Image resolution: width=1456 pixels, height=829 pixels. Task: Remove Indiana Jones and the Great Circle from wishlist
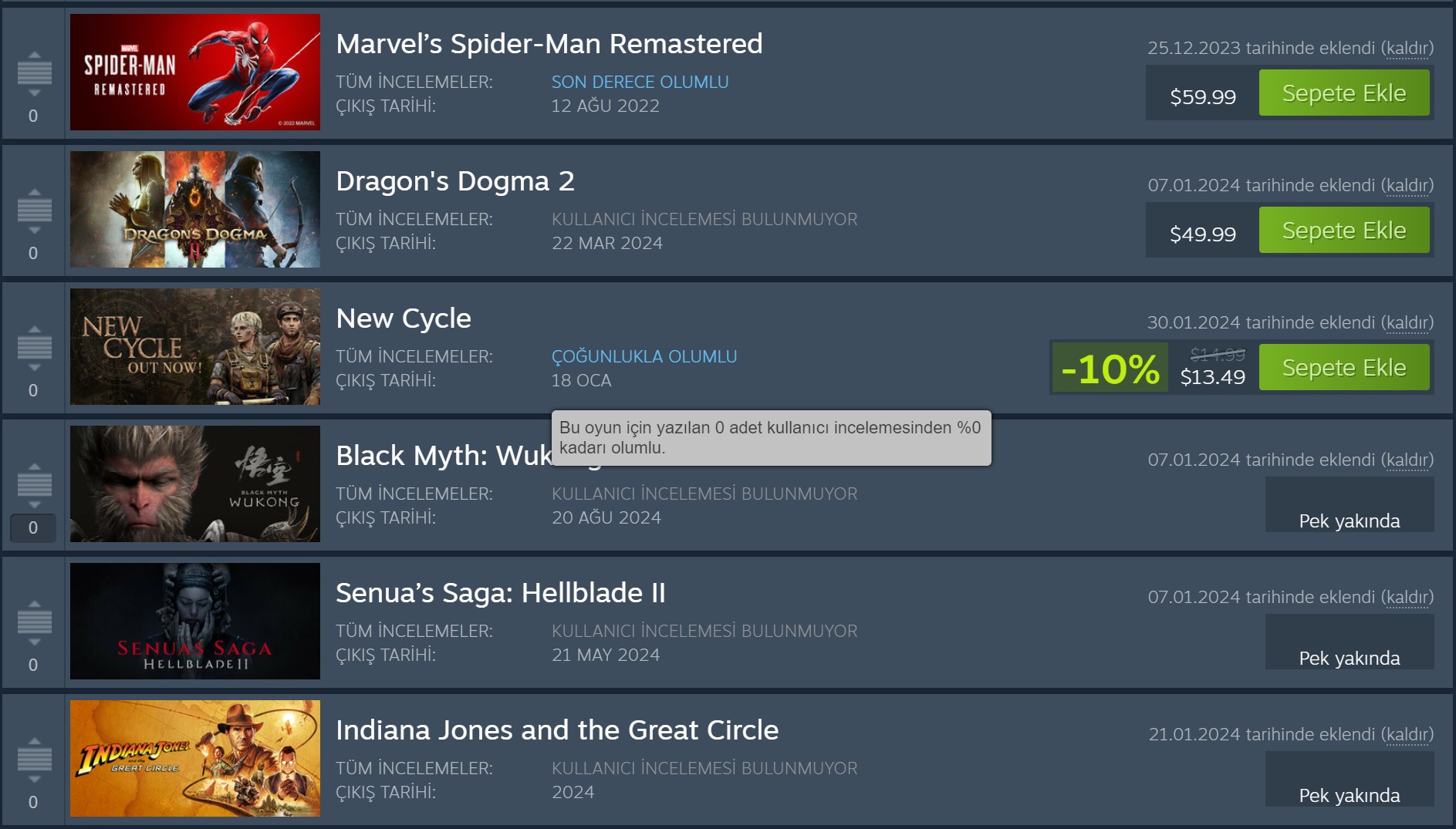coord(1407,734)
